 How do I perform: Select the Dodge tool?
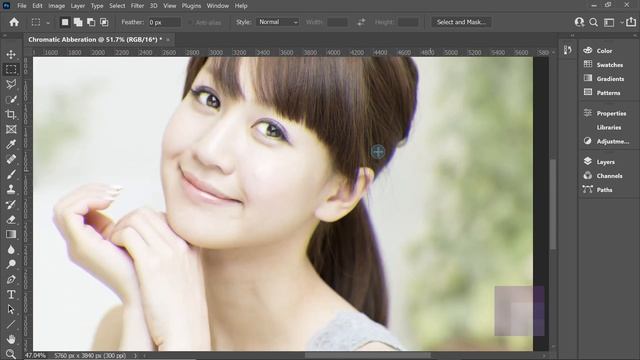pos(11,264)
